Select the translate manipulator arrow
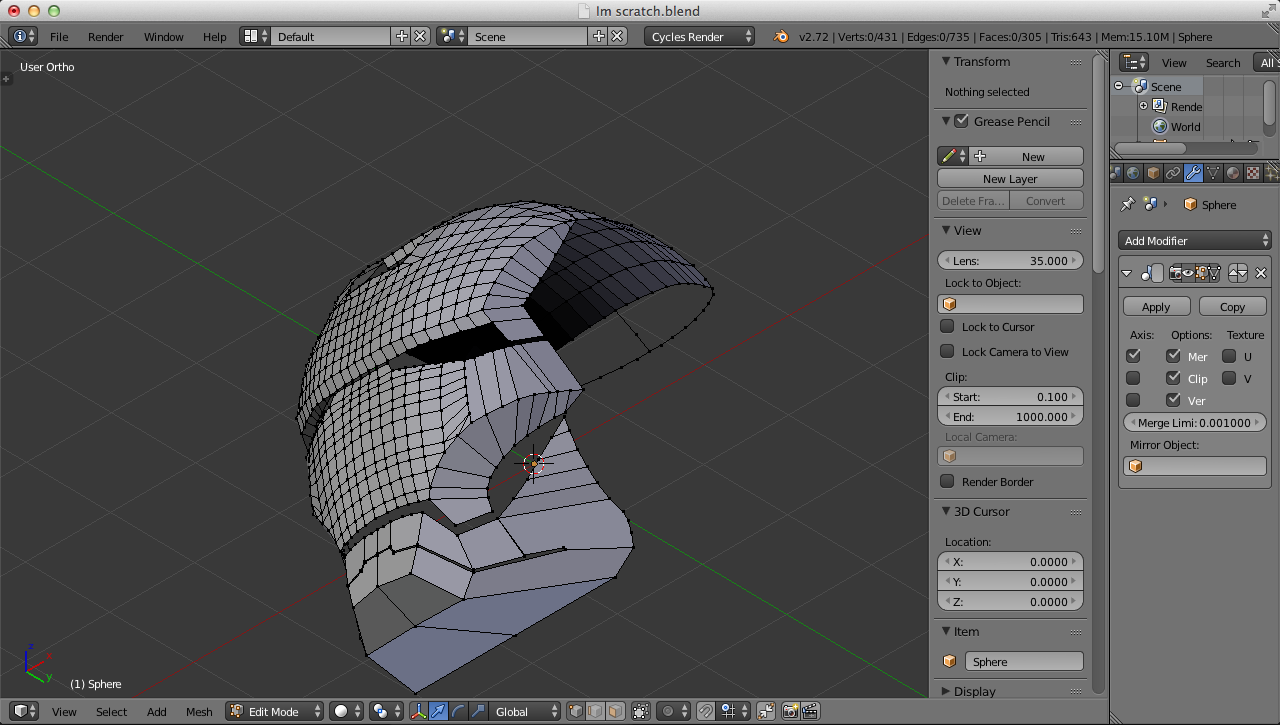The width and height of the screenshot is (1280, 725). coord(439,711)
